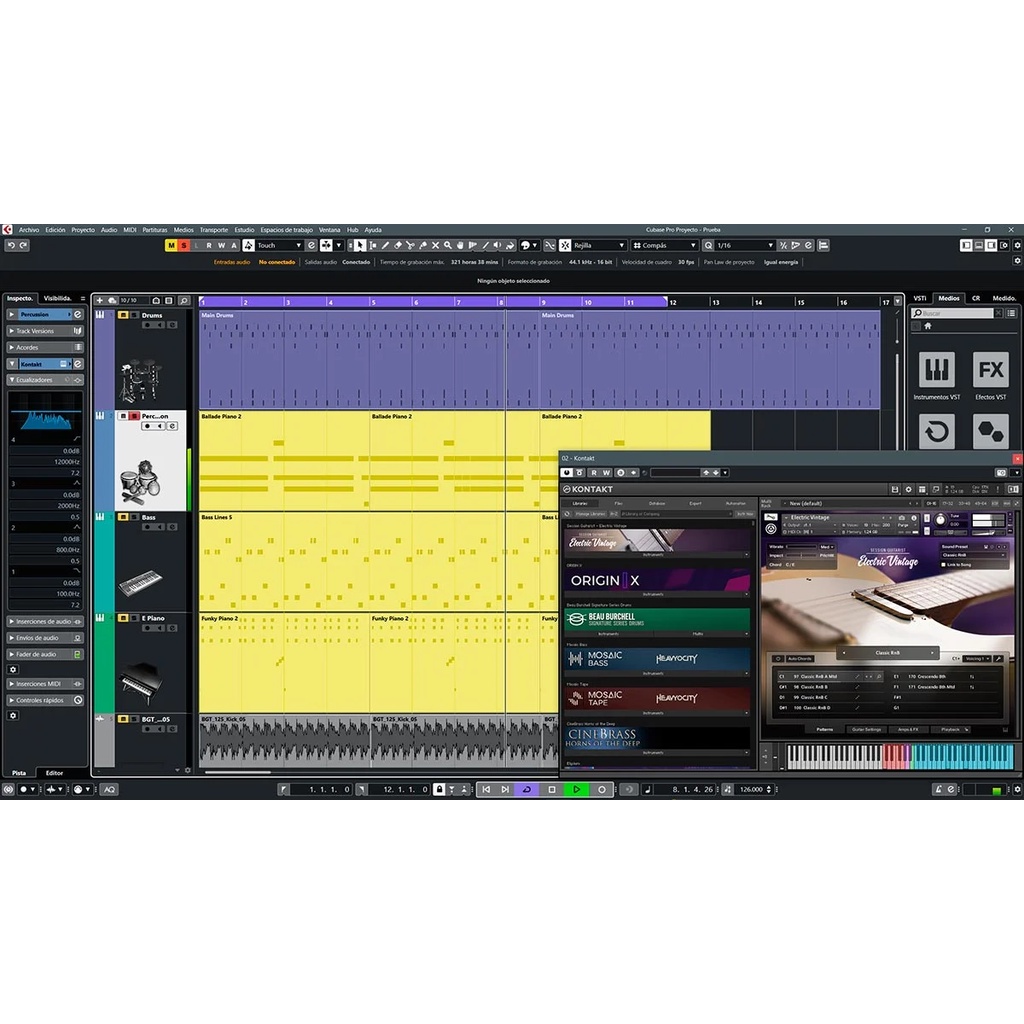Screen dimensions: 1024x1024
Task: Select the Range Selection tool
Action: point(373,246)
